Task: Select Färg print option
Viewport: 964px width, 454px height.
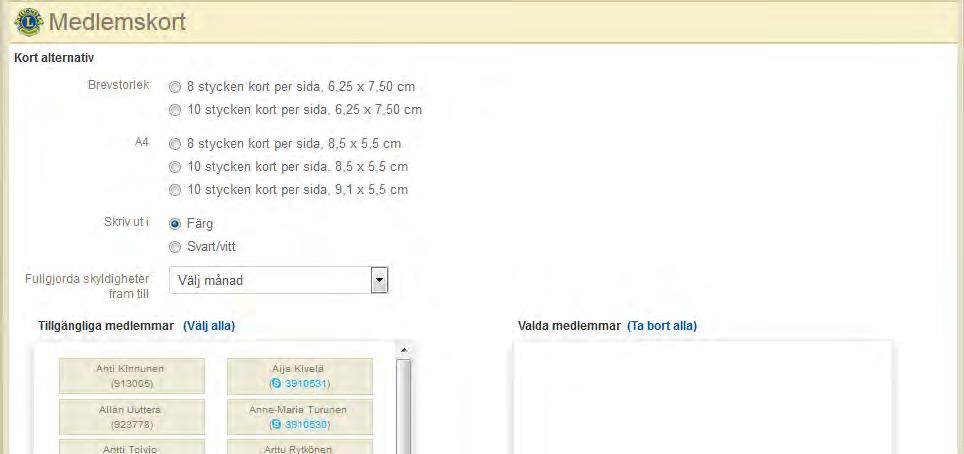Action: coord(175,224)
